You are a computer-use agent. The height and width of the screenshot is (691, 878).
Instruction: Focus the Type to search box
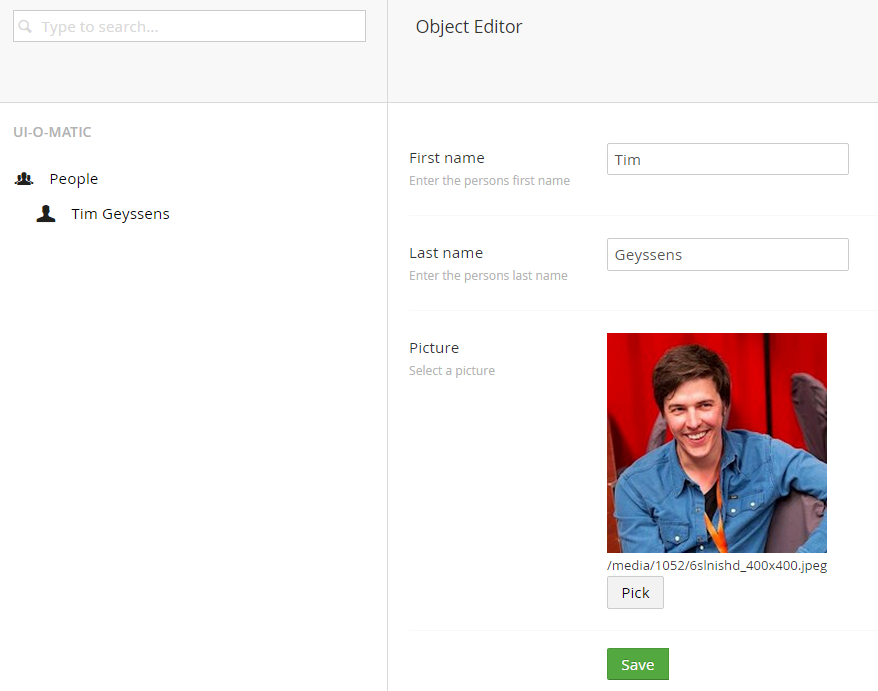189,26
